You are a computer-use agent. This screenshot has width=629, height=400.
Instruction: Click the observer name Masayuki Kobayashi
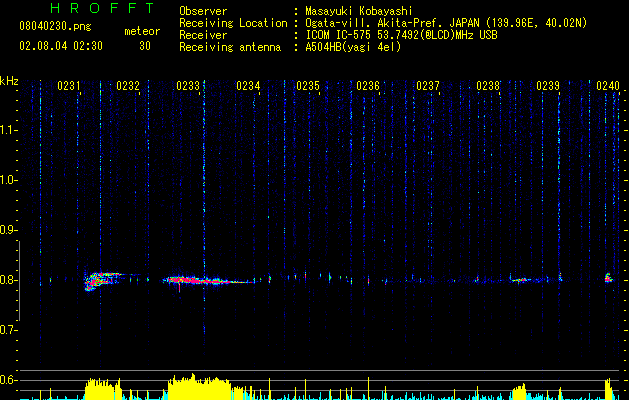pos(358,11)
